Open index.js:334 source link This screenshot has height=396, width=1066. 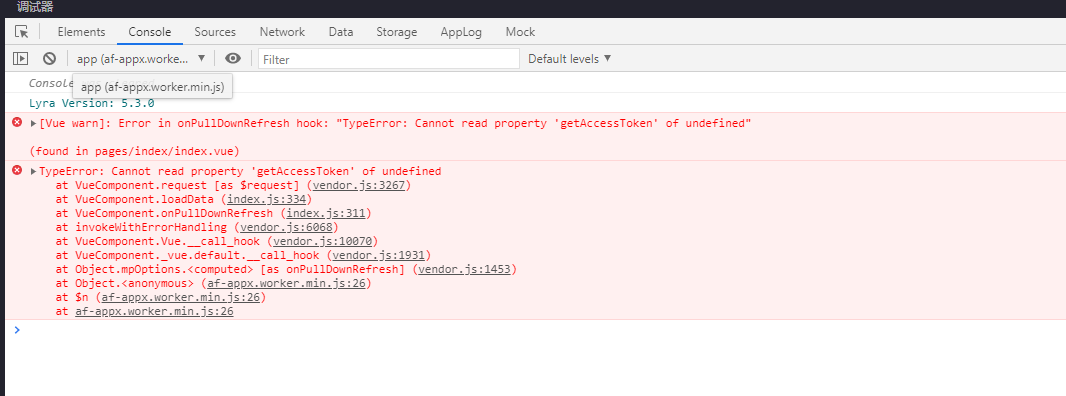click(266, 199)
